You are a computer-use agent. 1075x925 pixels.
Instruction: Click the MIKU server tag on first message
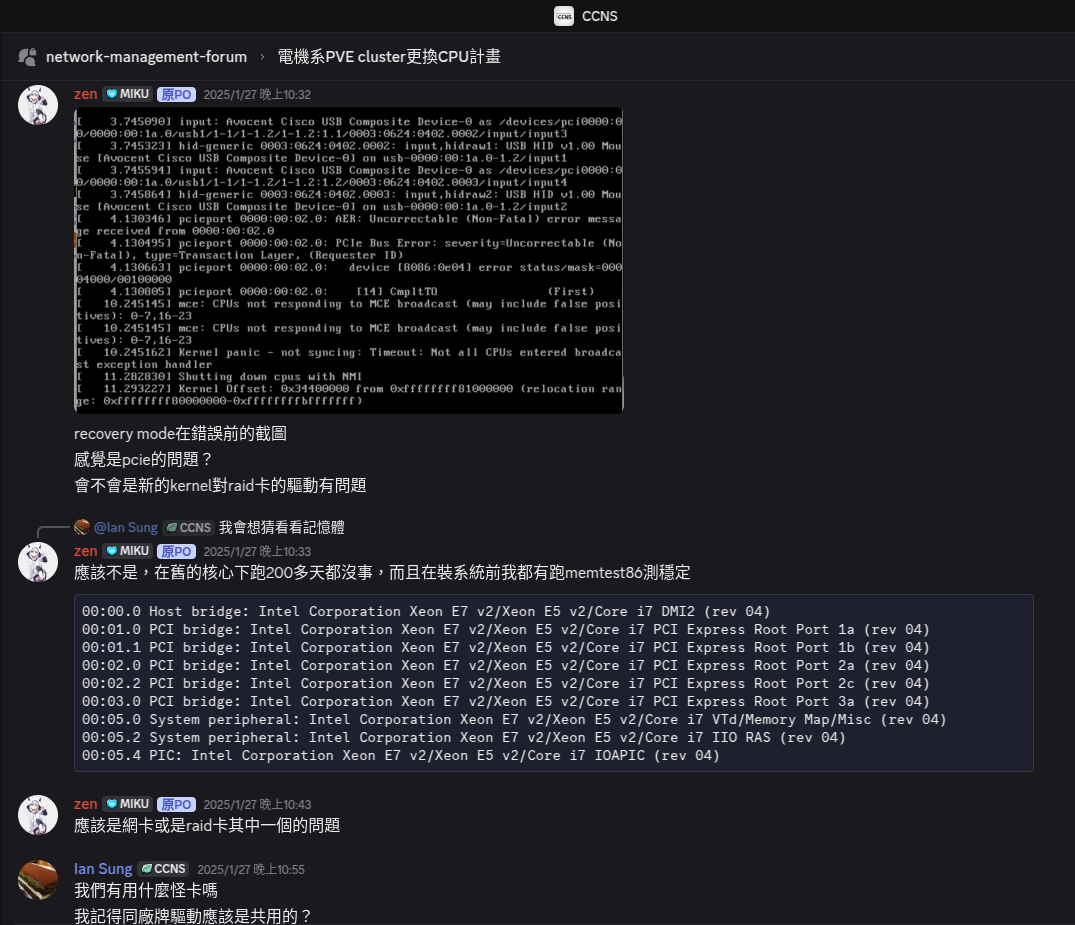click(127, 94)
